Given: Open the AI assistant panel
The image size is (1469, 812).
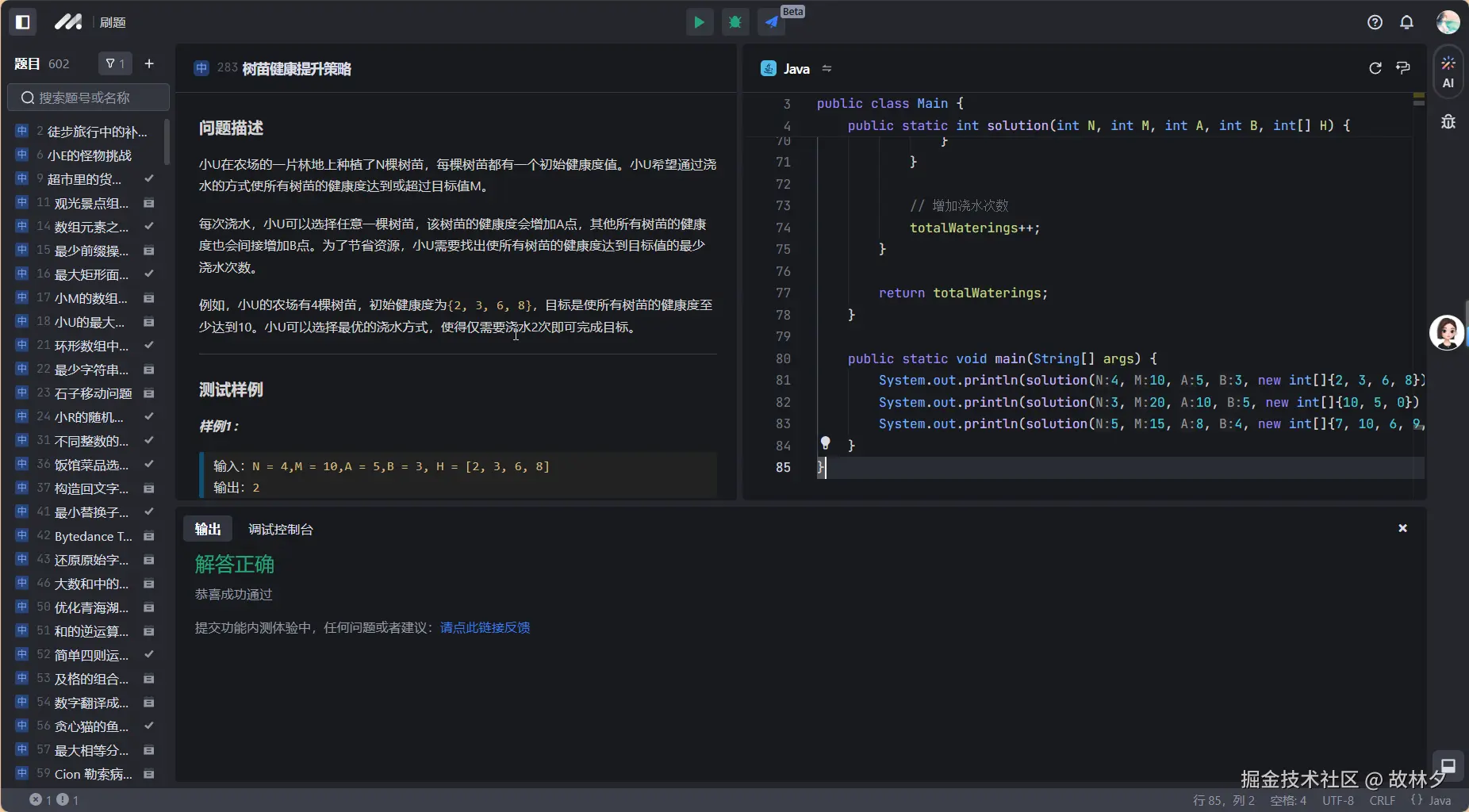Looking at the screenshot, I should point(1448,71).
